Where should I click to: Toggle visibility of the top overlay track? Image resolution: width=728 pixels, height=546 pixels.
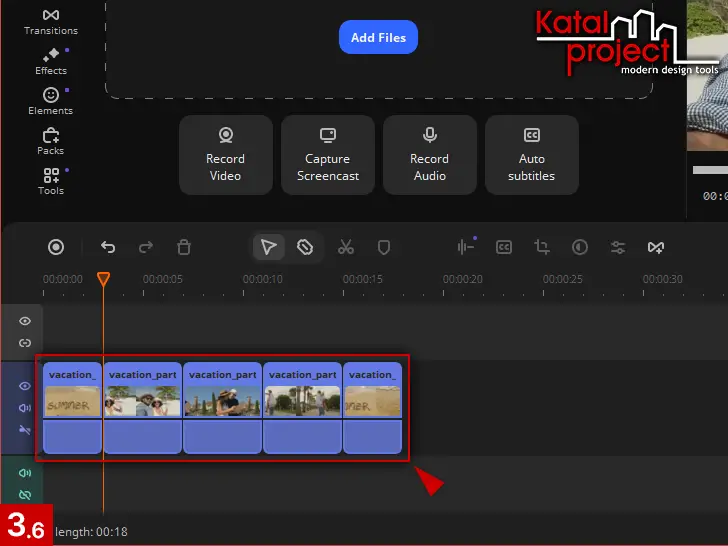click(x=25, y=321)
